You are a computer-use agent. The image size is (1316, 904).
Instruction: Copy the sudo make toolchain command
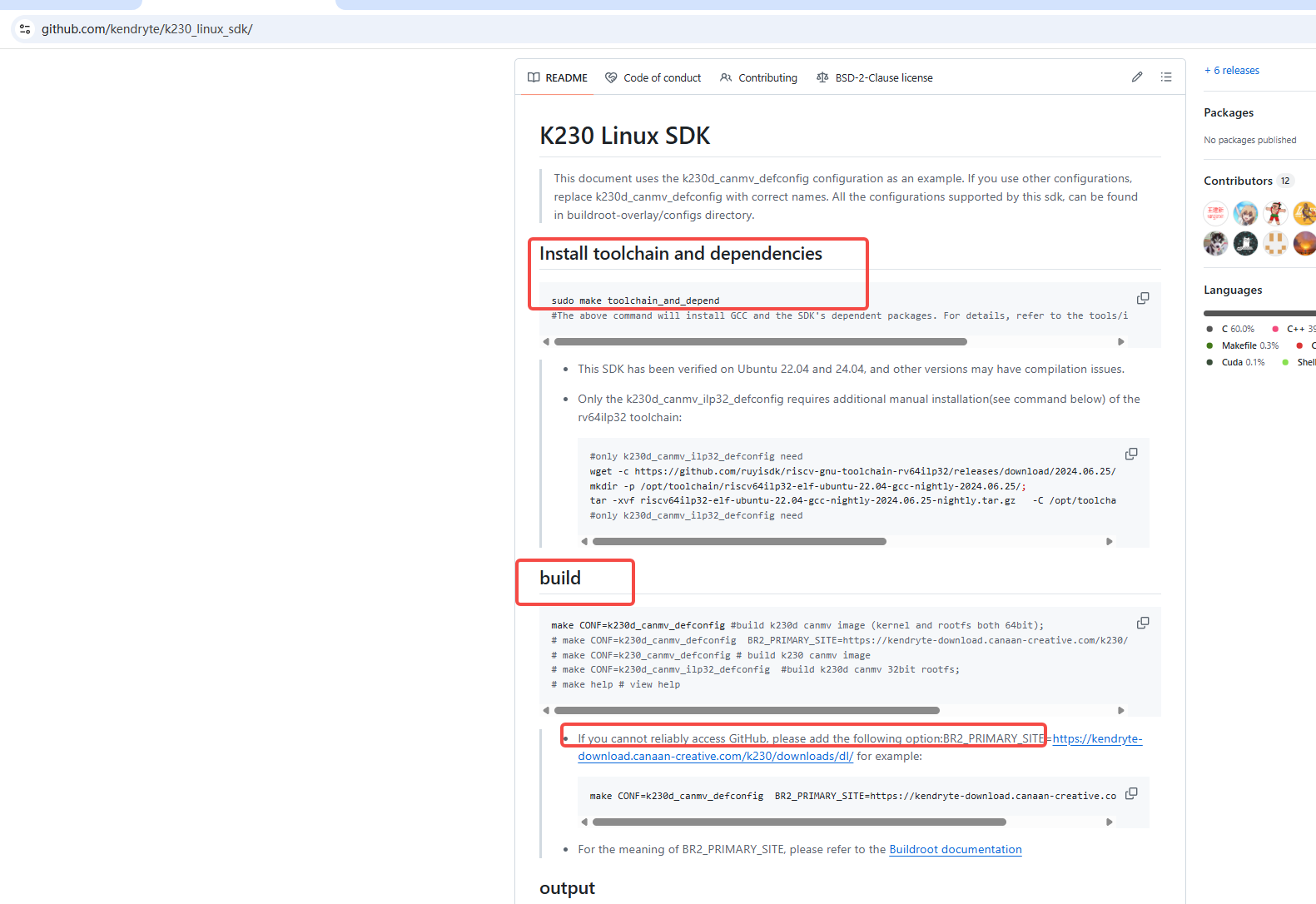tap(1142, 298)
